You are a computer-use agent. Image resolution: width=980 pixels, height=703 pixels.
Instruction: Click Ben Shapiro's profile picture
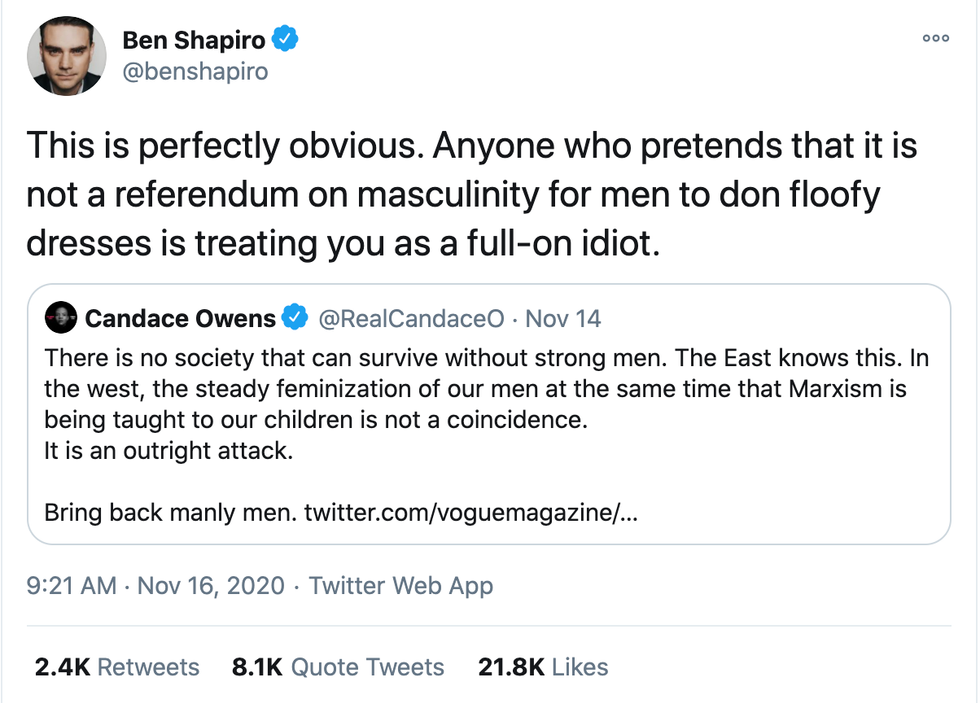tap(66, 57)
